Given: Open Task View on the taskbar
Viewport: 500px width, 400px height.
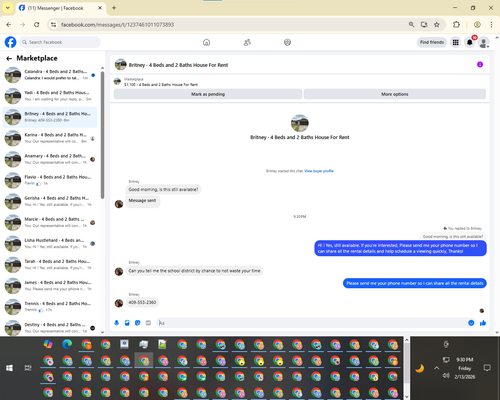Looking at the screenshot, I should click(x=28, y=368).
